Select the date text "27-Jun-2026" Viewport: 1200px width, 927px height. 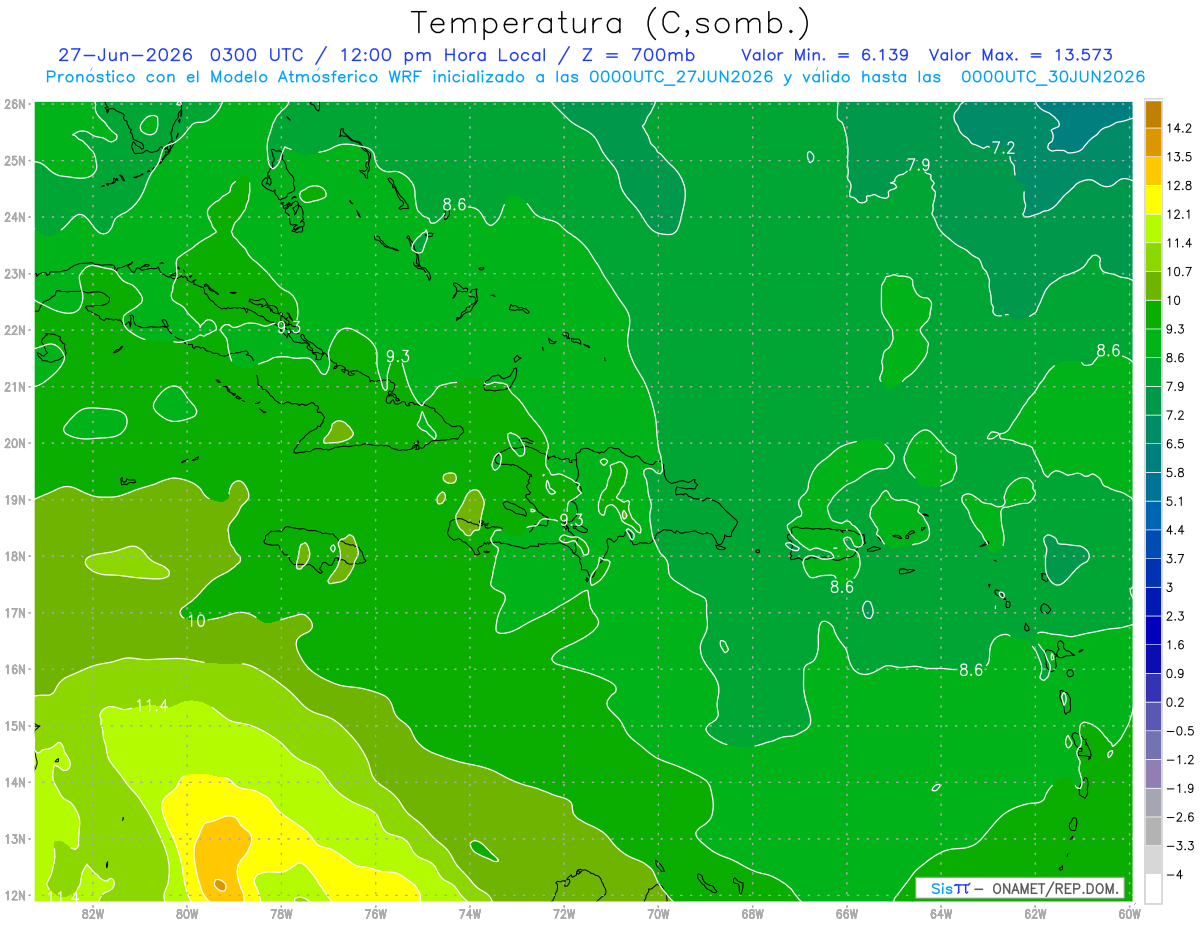(x=125, y=55)
